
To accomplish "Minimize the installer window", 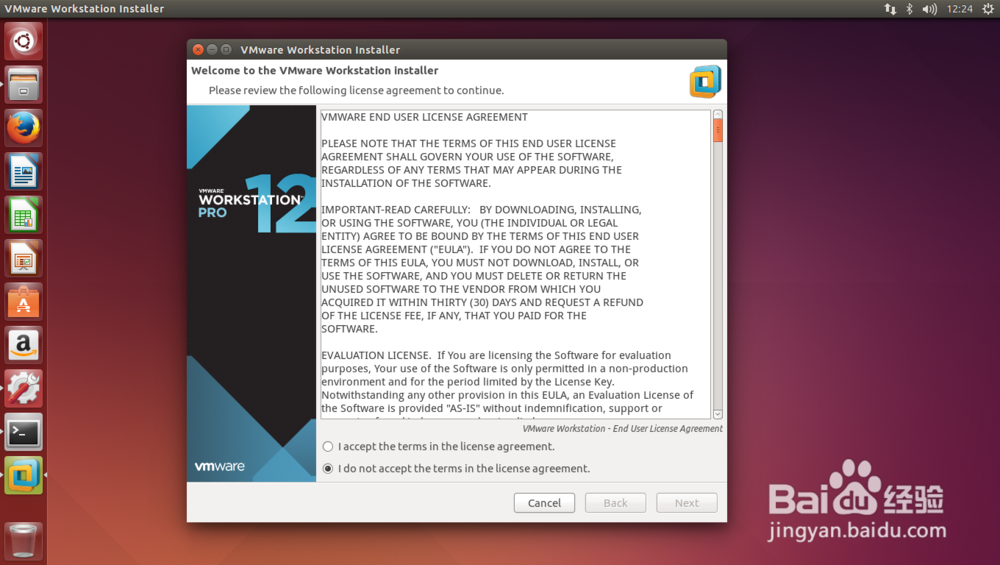I will [x=212, y=50].
